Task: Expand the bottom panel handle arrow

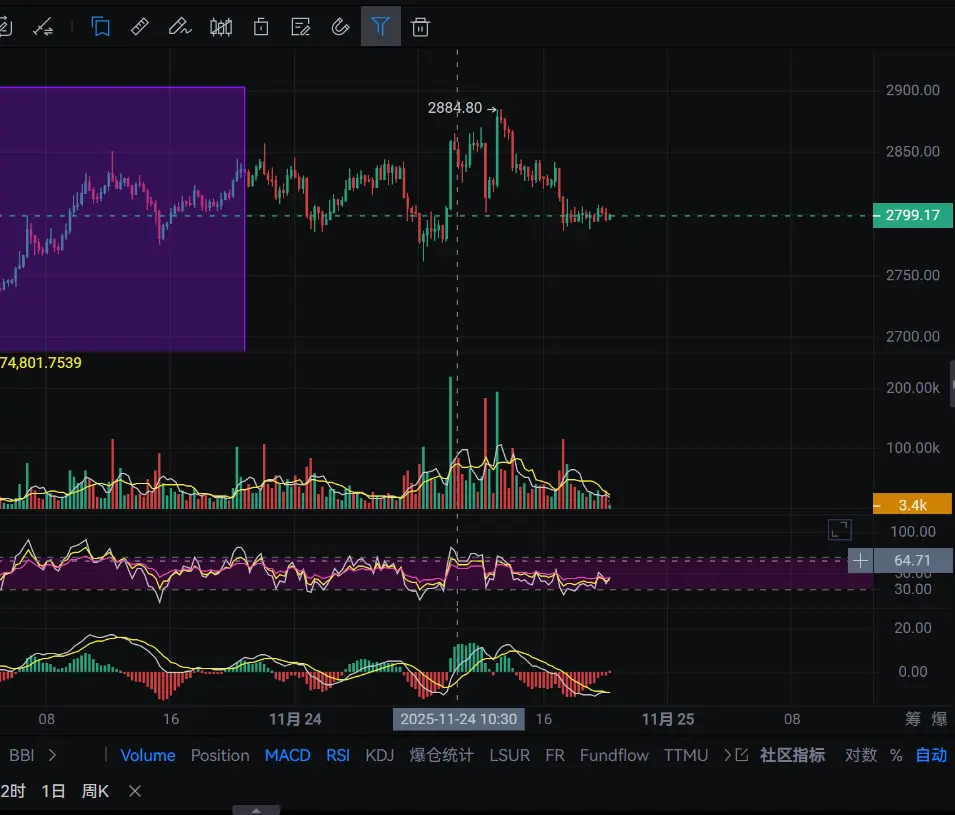Action: (256, 810)
